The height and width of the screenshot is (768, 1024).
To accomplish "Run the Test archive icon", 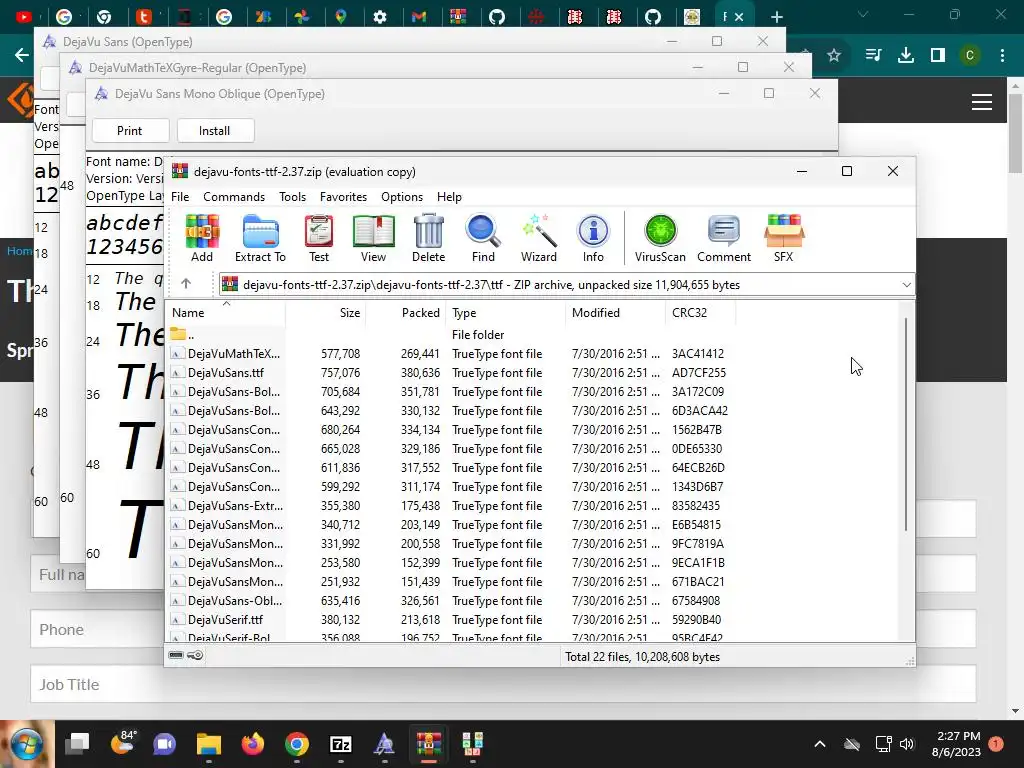I will [x=319, y=238].
